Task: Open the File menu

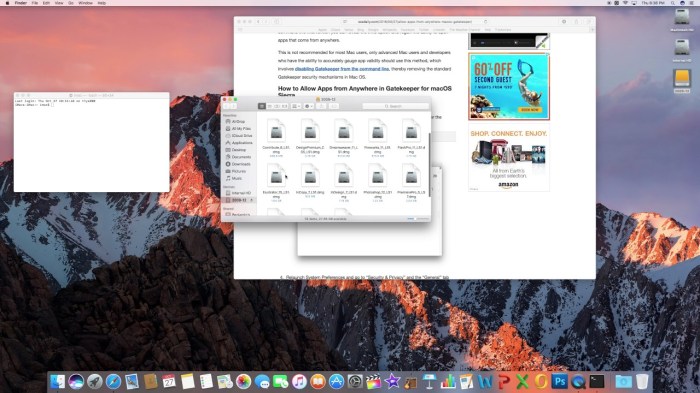Action: [x=35, y=3]
